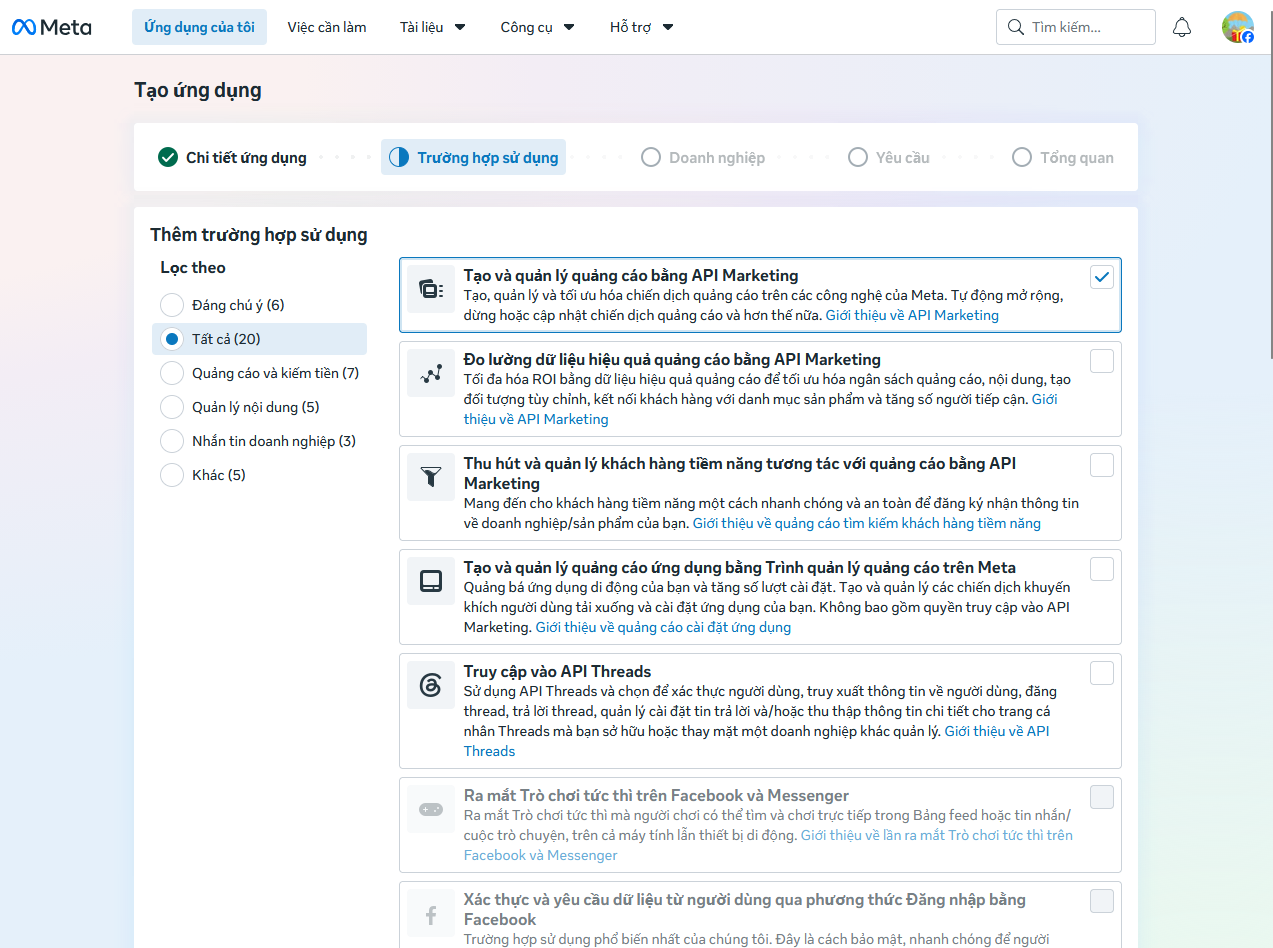Image resolution: width=1273 pixels, height=948 pixels.
Task: Check Đo lường dữ liệu hiệu quả quảng cáo
Action: [x=1102, y=361]
